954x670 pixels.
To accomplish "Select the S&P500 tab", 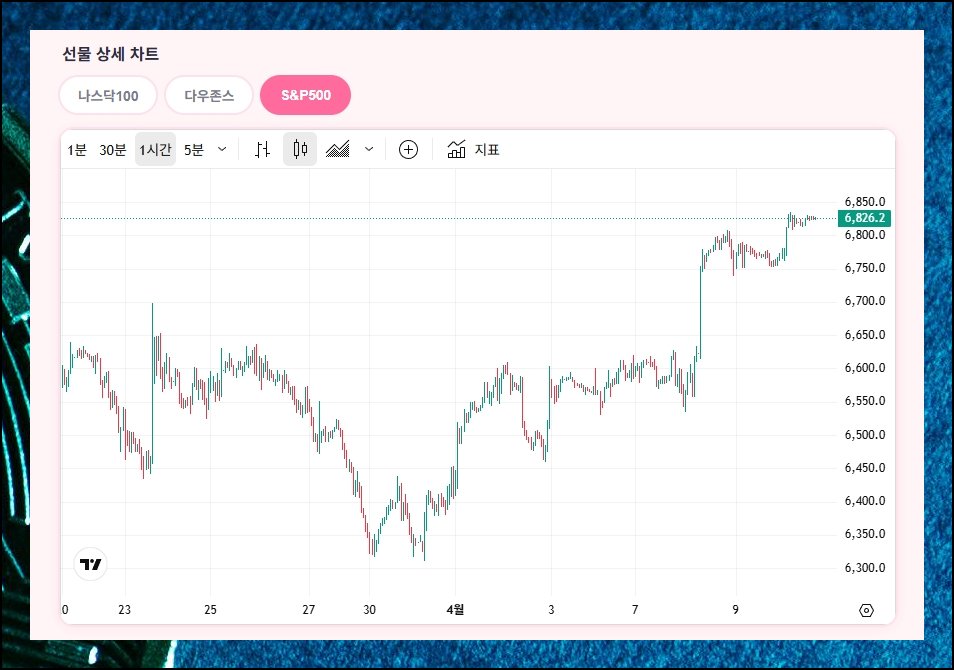I will (x=305, y=96).
